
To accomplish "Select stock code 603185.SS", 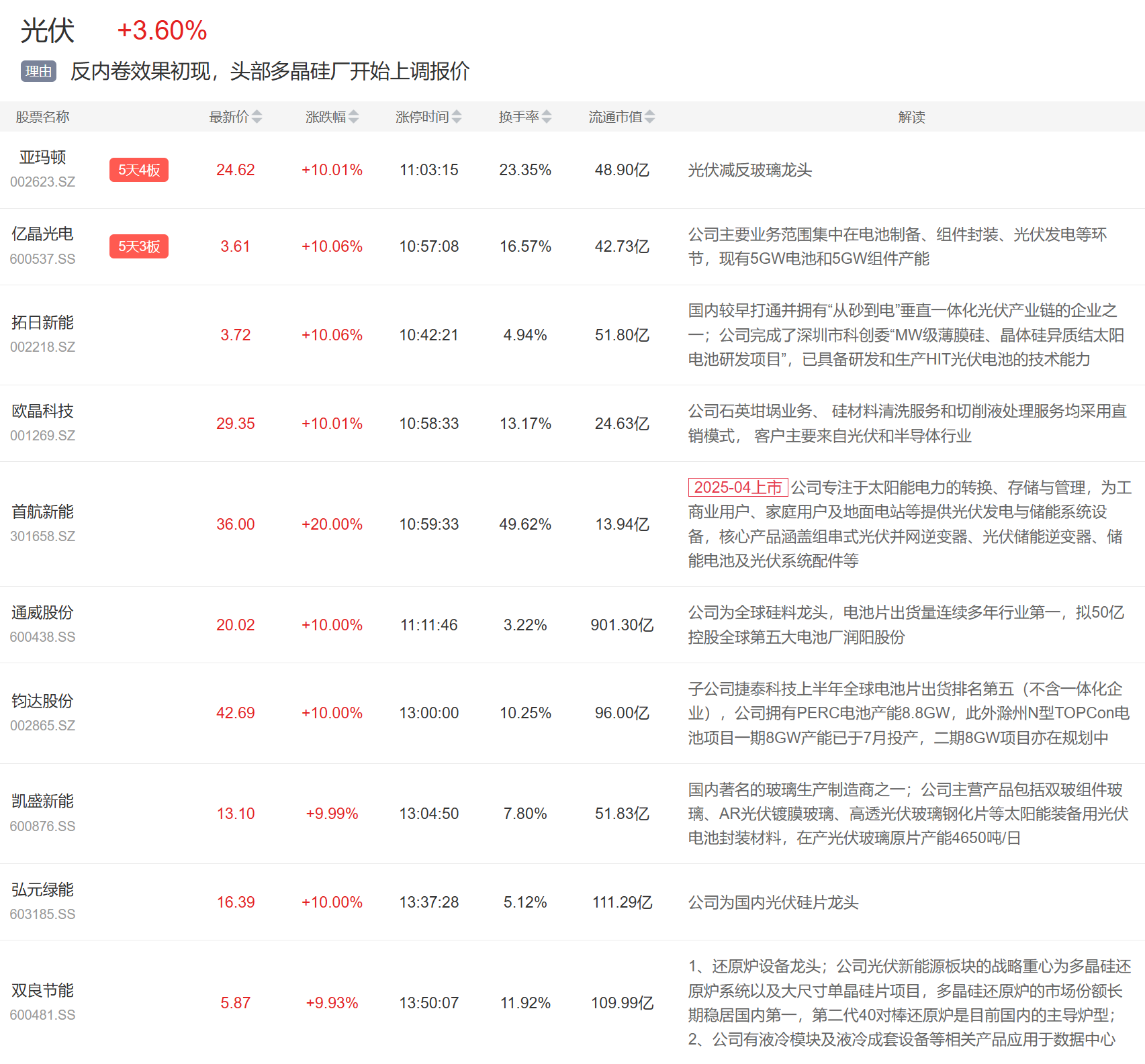I will [42, 914].
